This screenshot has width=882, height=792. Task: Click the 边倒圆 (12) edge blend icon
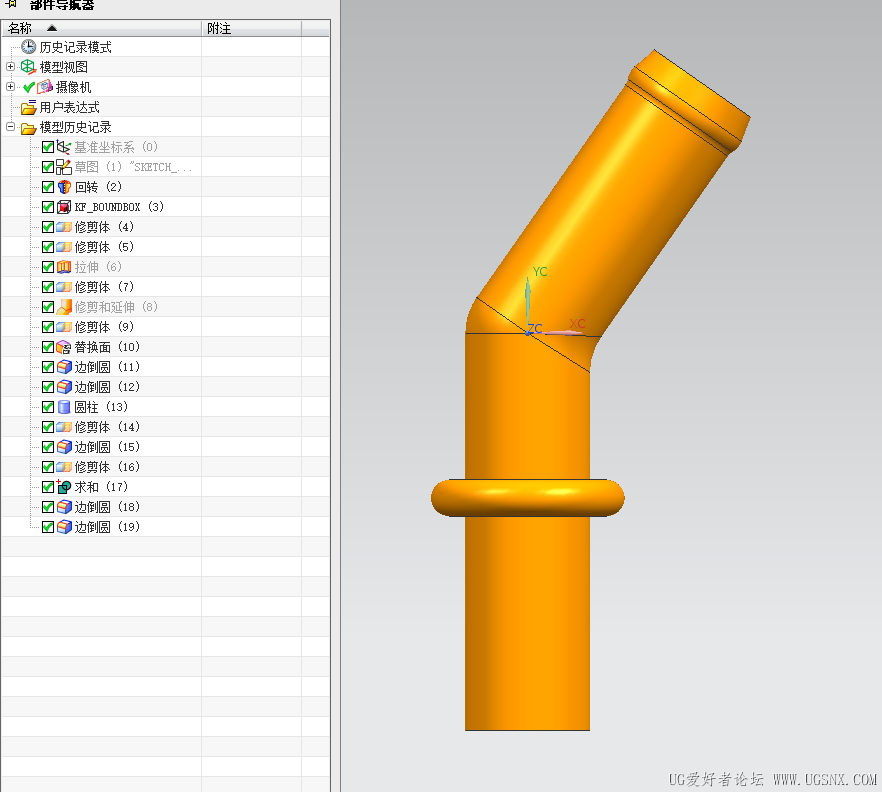(64, 387)
